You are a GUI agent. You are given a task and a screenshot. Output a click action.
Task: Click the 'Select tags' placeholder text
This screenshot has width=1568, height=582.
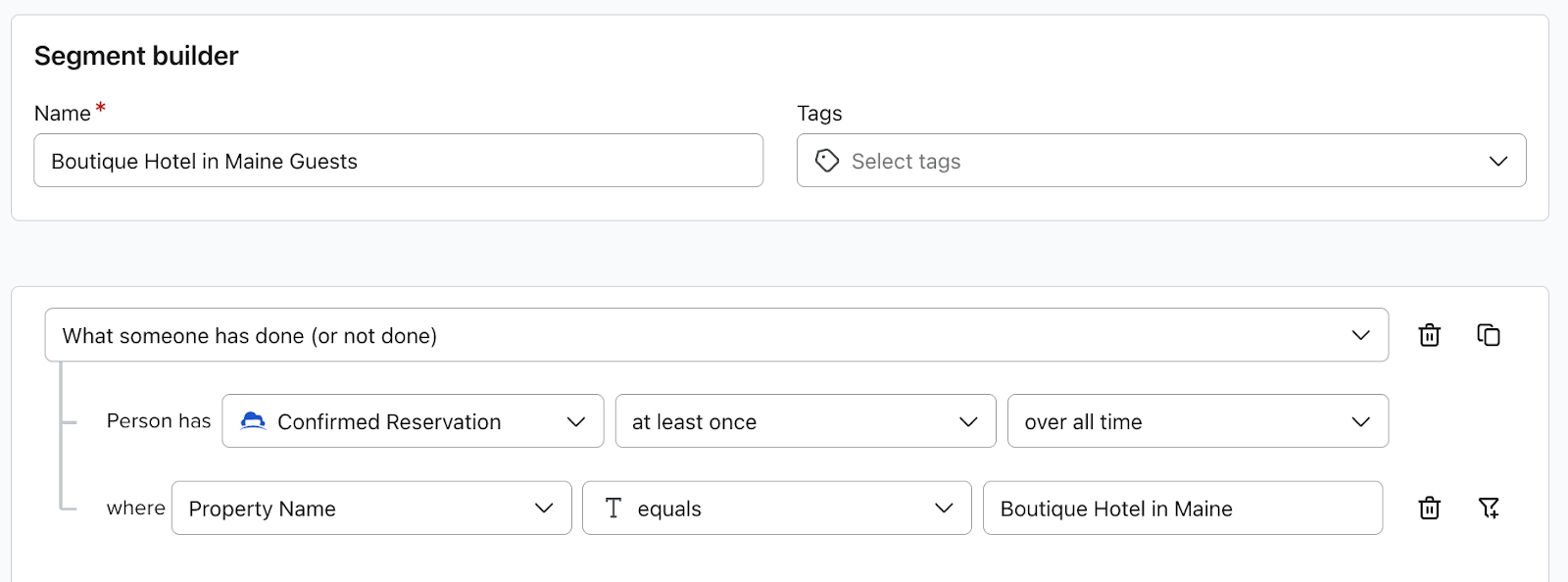[906, 161]
